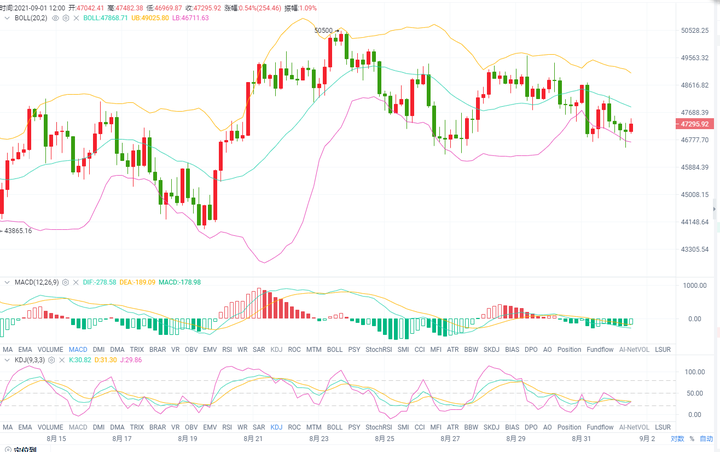This screenshot has width=720, height=452.
Task: Click J:29.86 value in KDJ header
Action: (x=131, y=360)
